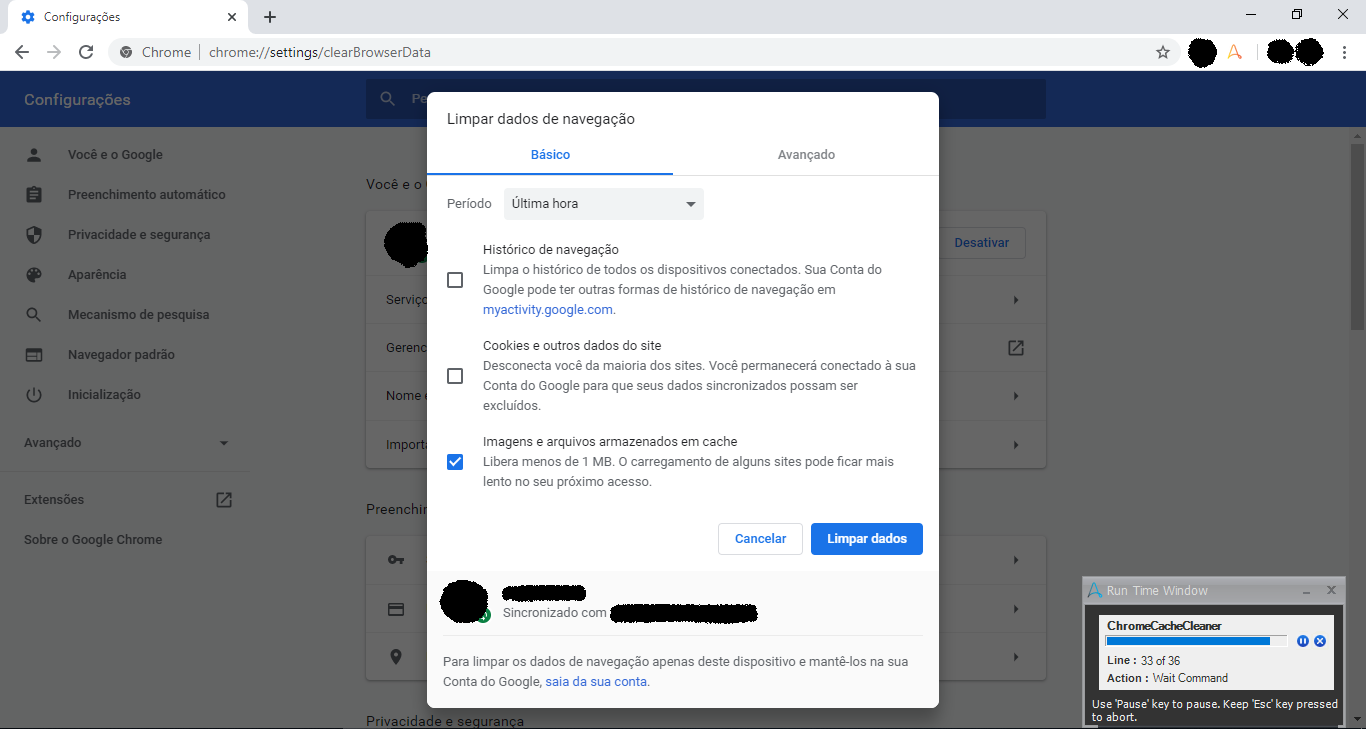
Task: Click the Desativar button
Action: pos(982,243)
